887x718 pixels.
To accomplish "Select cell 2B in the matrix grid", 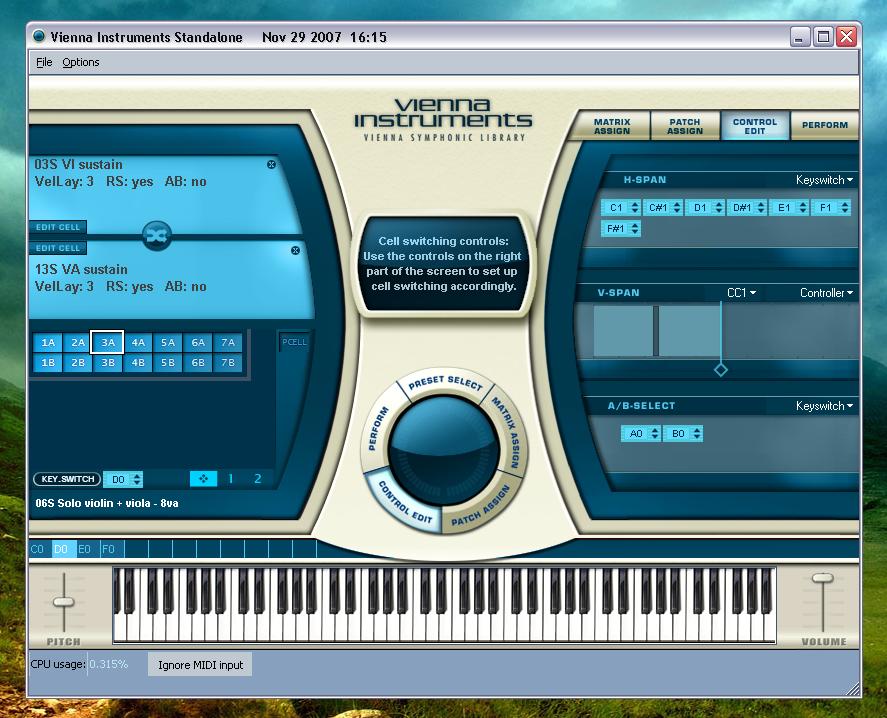I will [78, 363].
